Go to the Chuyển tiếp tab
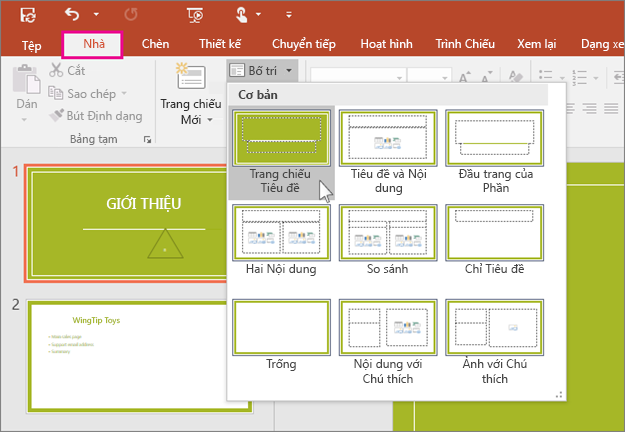 click(304, 44)
